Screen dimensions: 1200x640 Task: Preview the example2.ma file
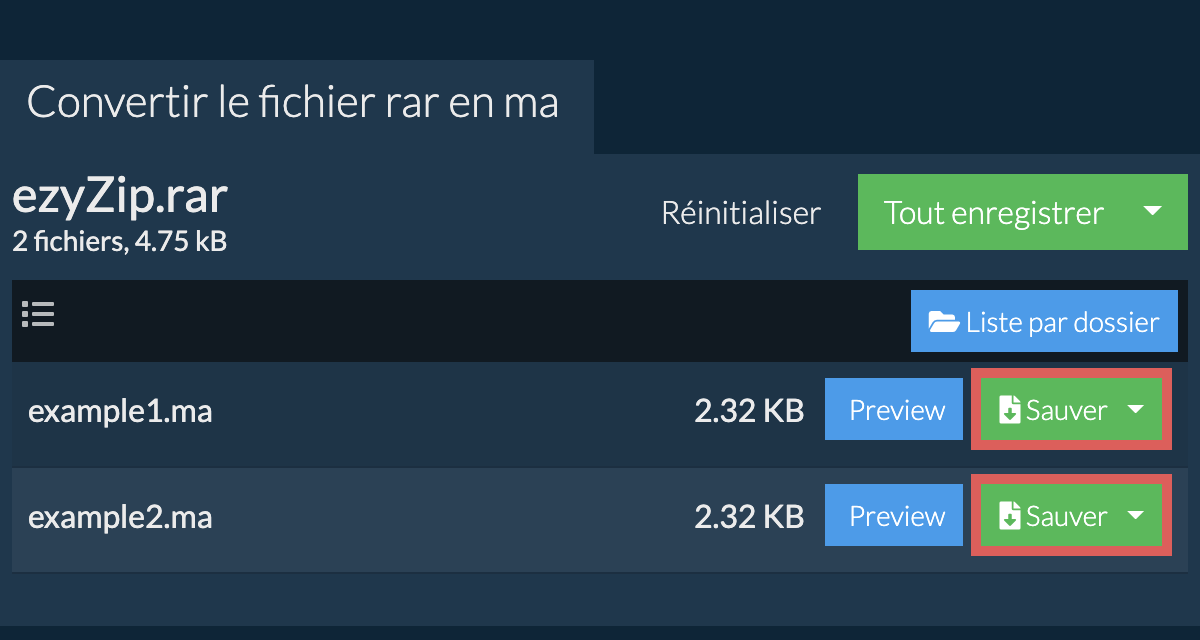(897, 516)
